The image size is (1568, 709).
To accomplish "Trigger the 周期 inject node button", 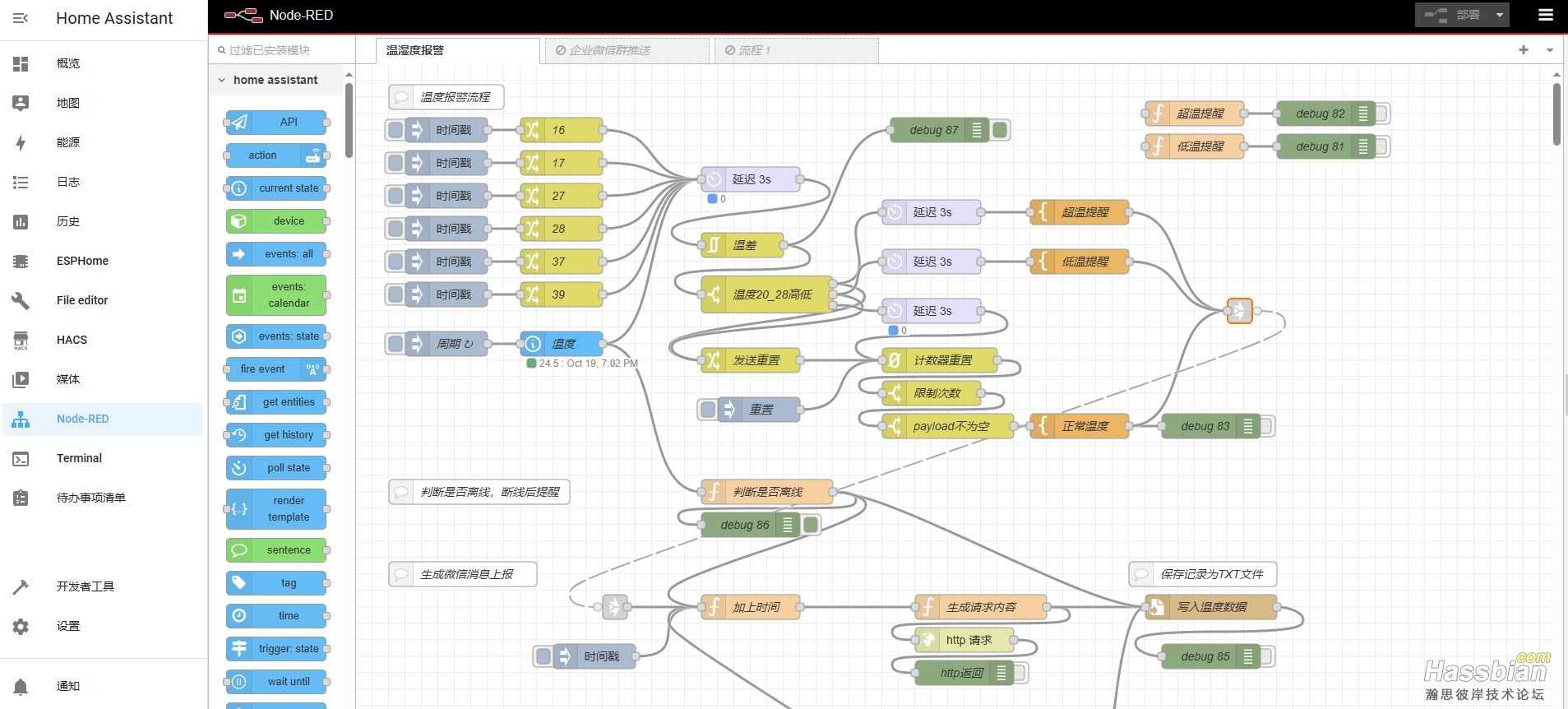I will pos(395,344).
